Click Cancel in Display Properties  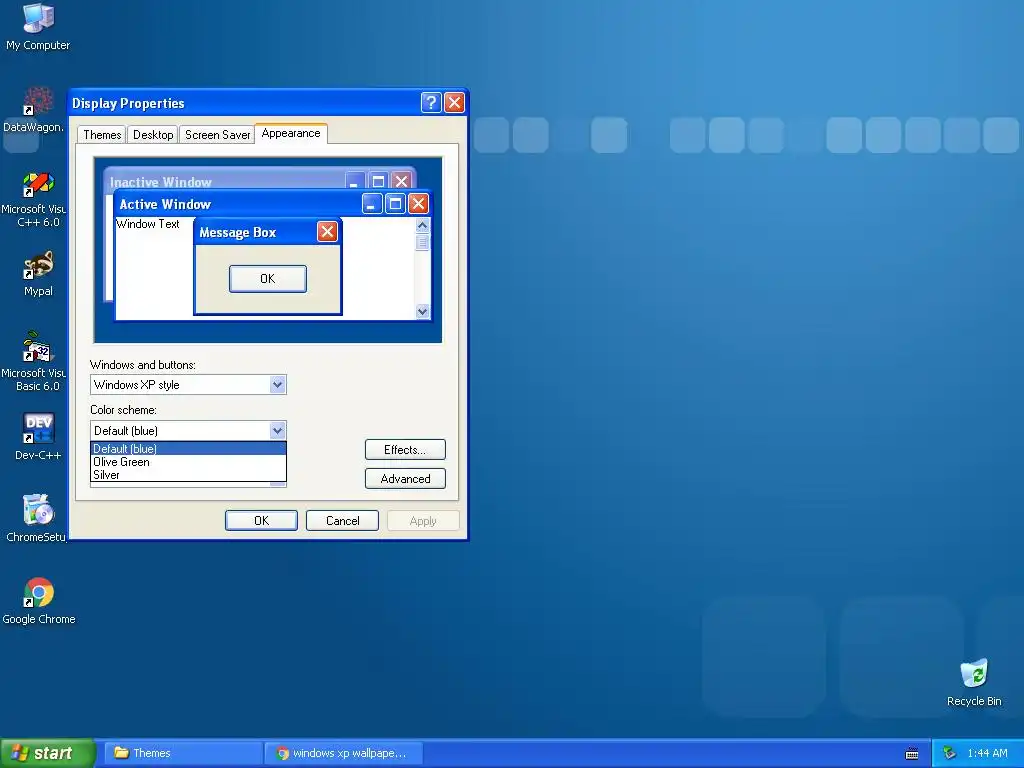342,520
